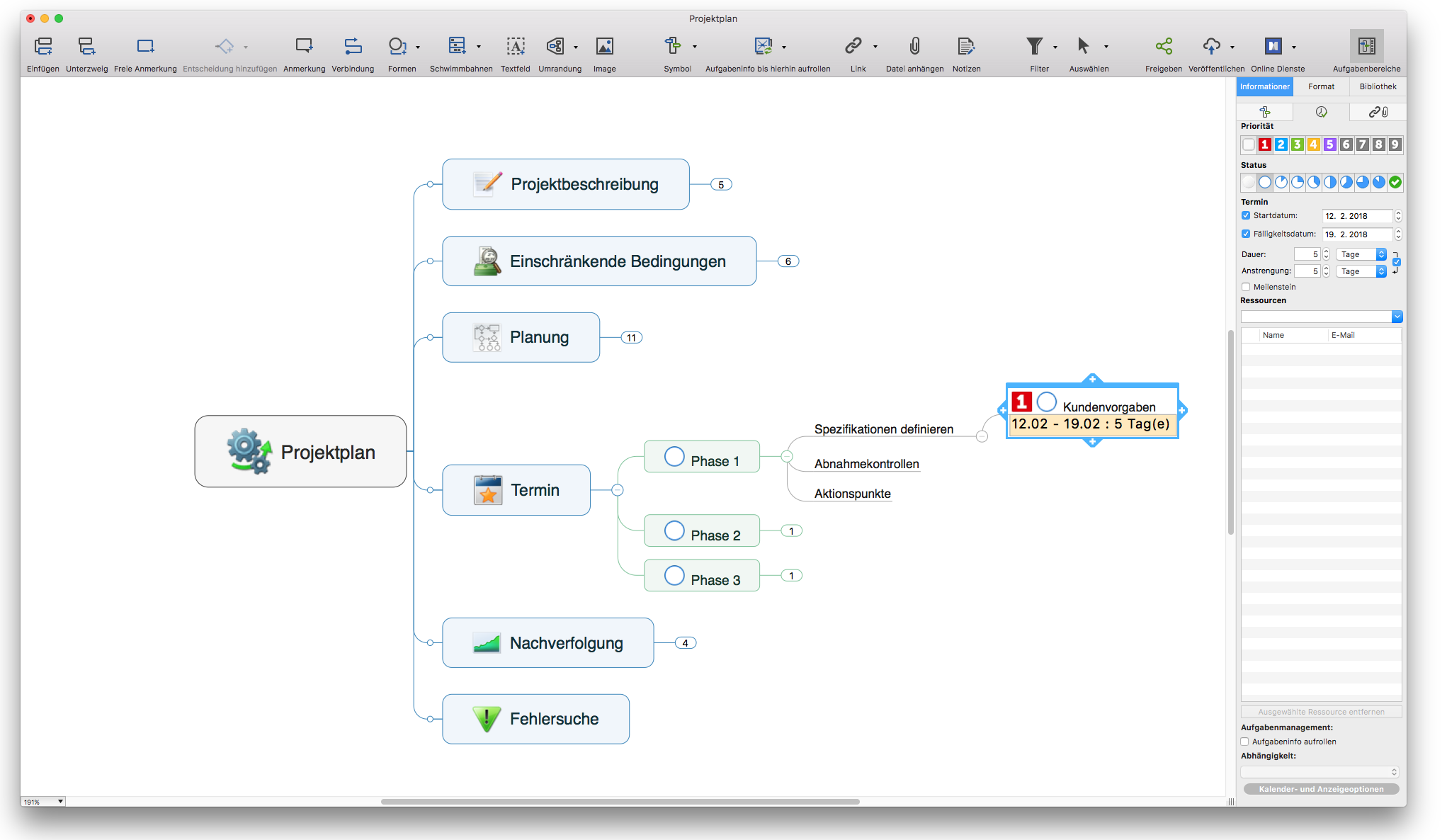Open the Notizen icon
The width and height of the screenshot is (1447, 840).
[x=966, y=46]
